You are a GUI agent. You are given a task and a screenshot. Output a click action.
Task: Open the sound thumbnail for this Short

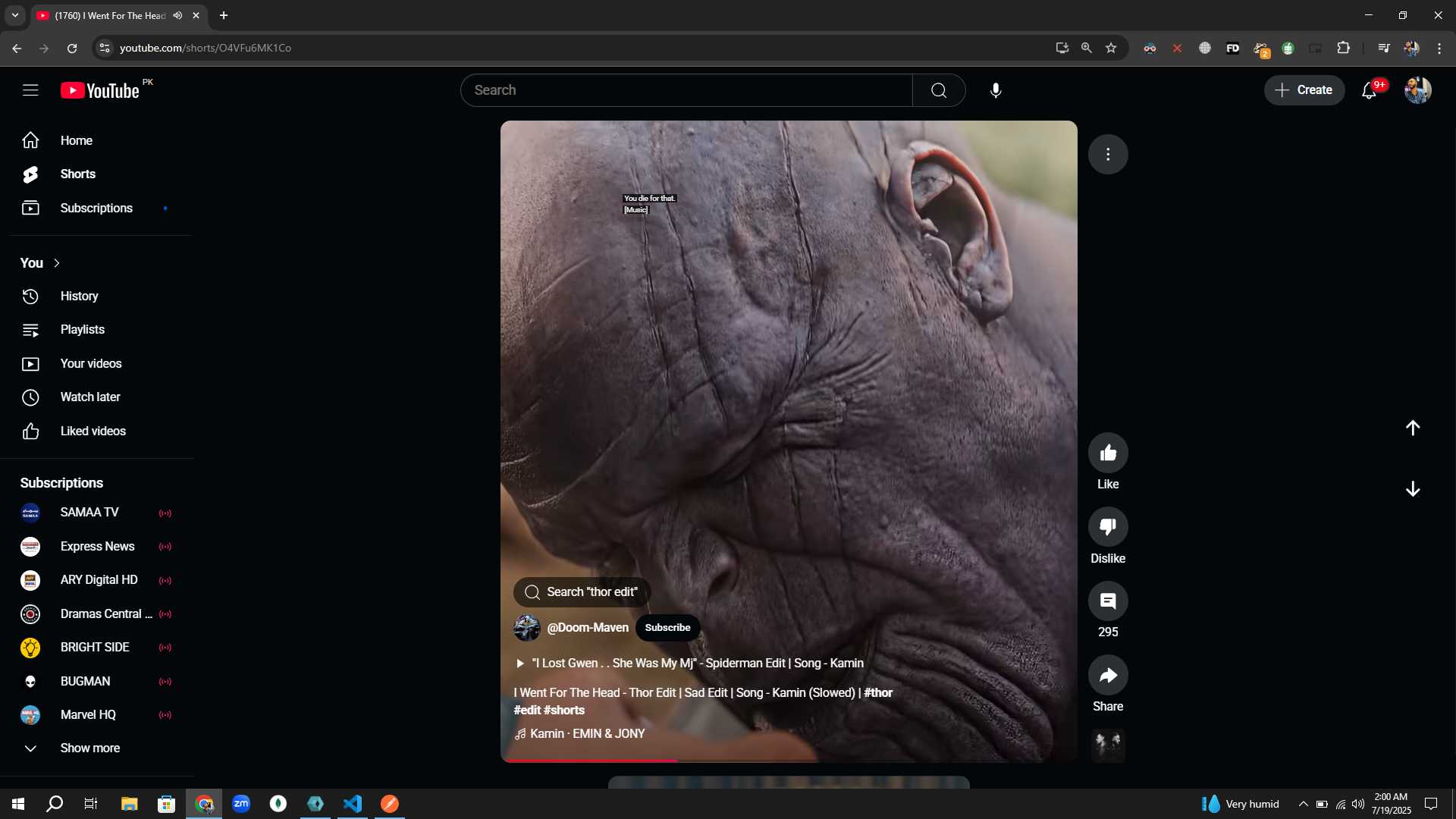coord(1108,745)
